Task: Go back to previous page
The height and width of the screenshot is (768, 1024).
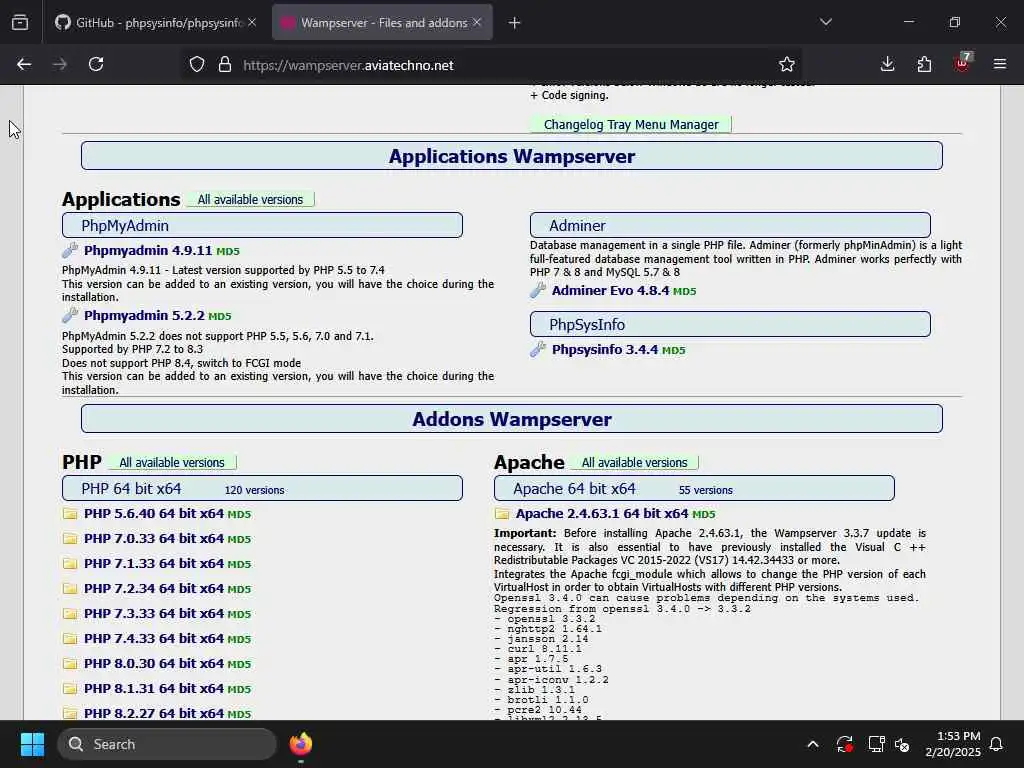Action: point(24,65)
